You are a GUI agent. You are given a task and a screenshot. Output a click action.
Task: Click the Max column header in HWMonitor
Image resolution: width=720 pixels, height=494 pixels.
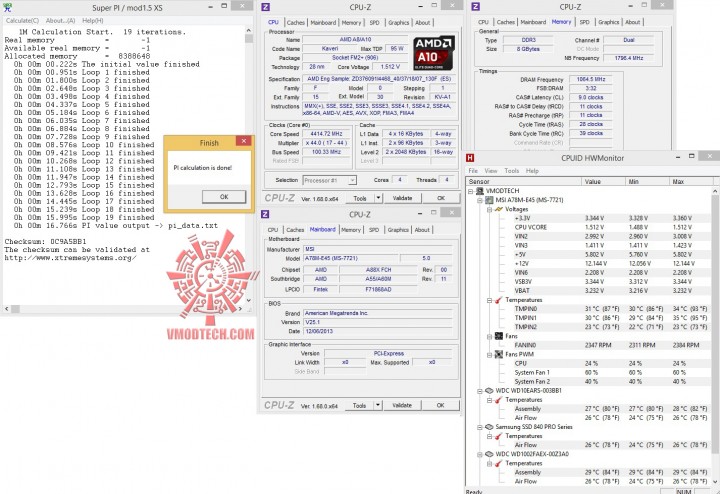pos(691,181)
